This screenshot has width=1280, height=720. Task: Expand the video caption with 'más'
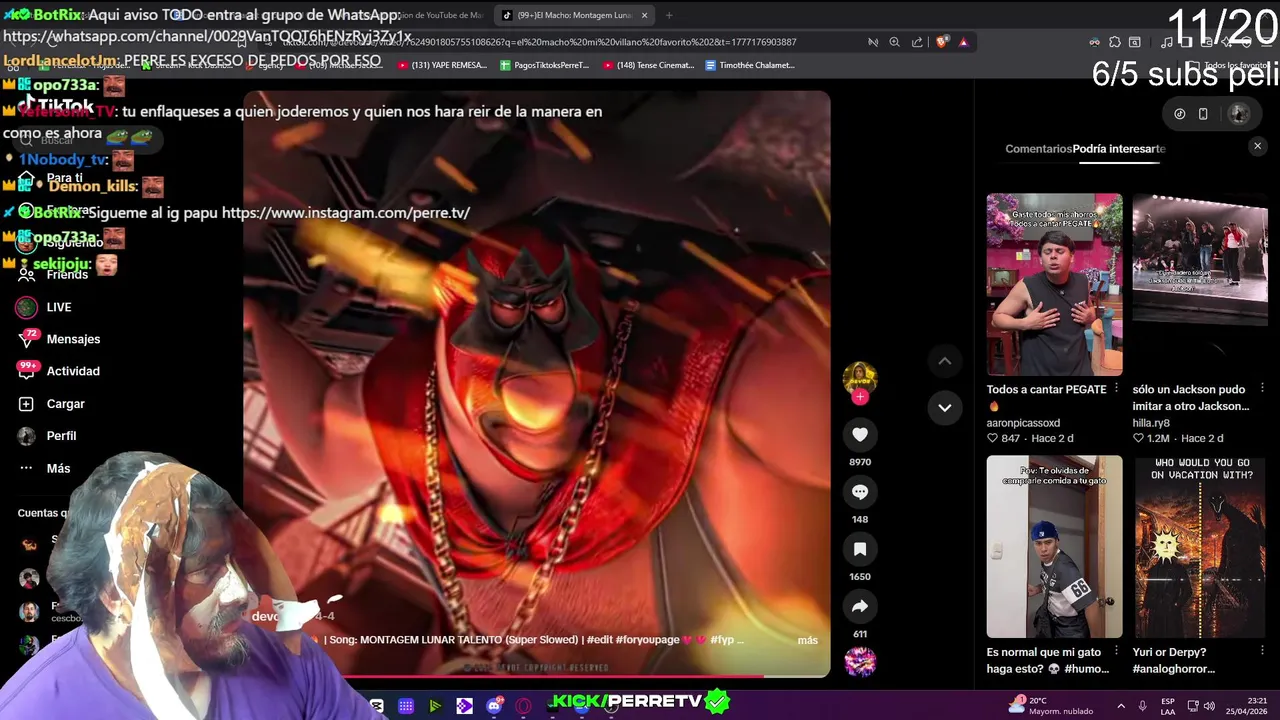pos(807,640)
